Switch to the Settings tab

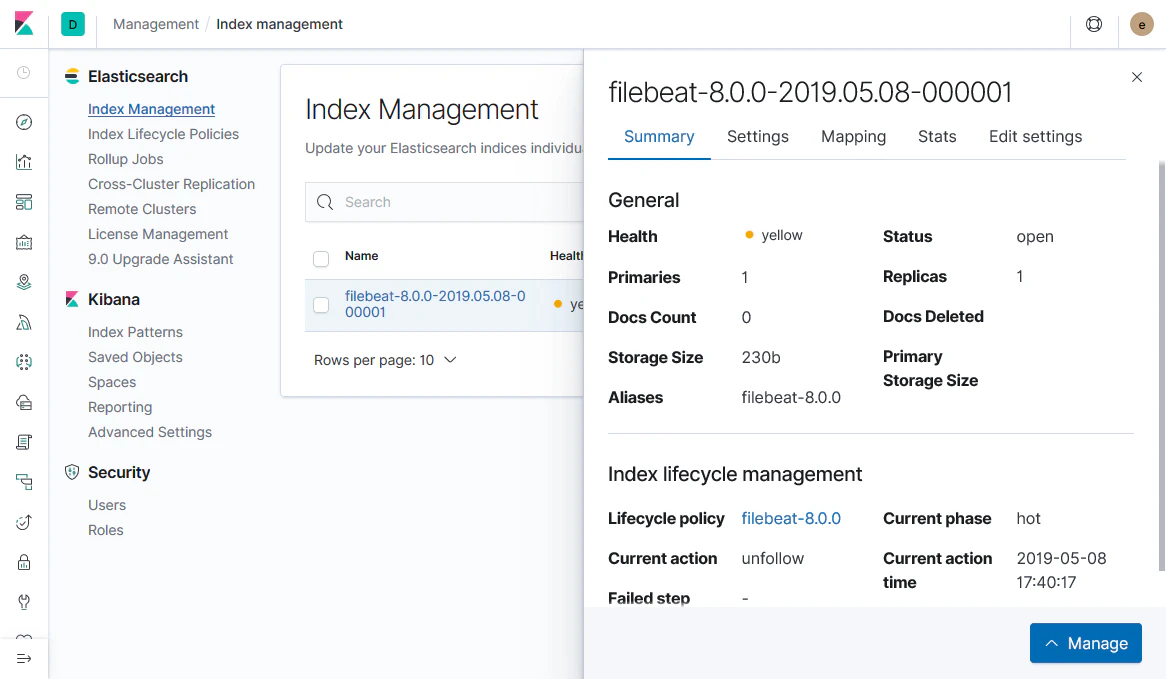point(758,137)
